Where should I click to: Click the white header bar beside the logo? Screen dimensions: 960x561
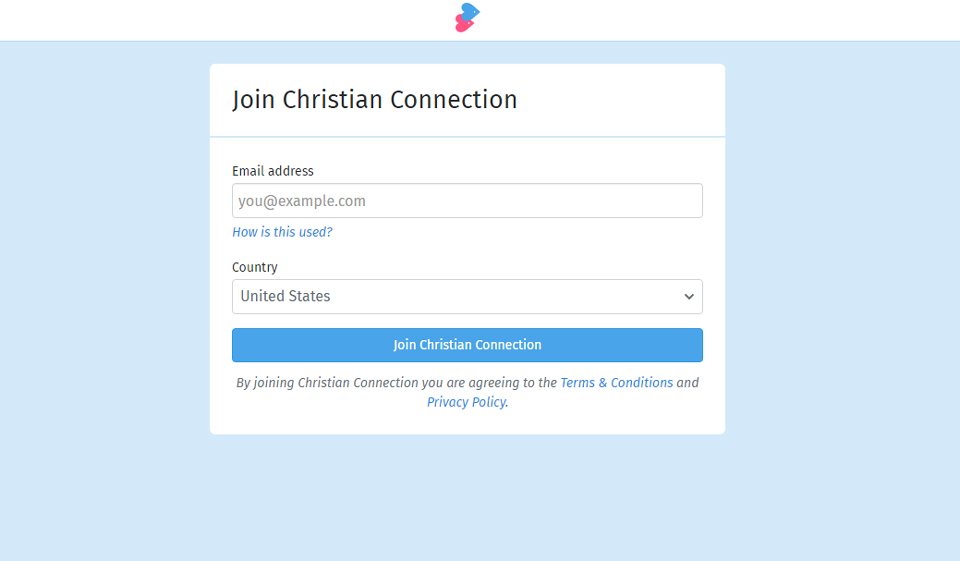(250, 20)
